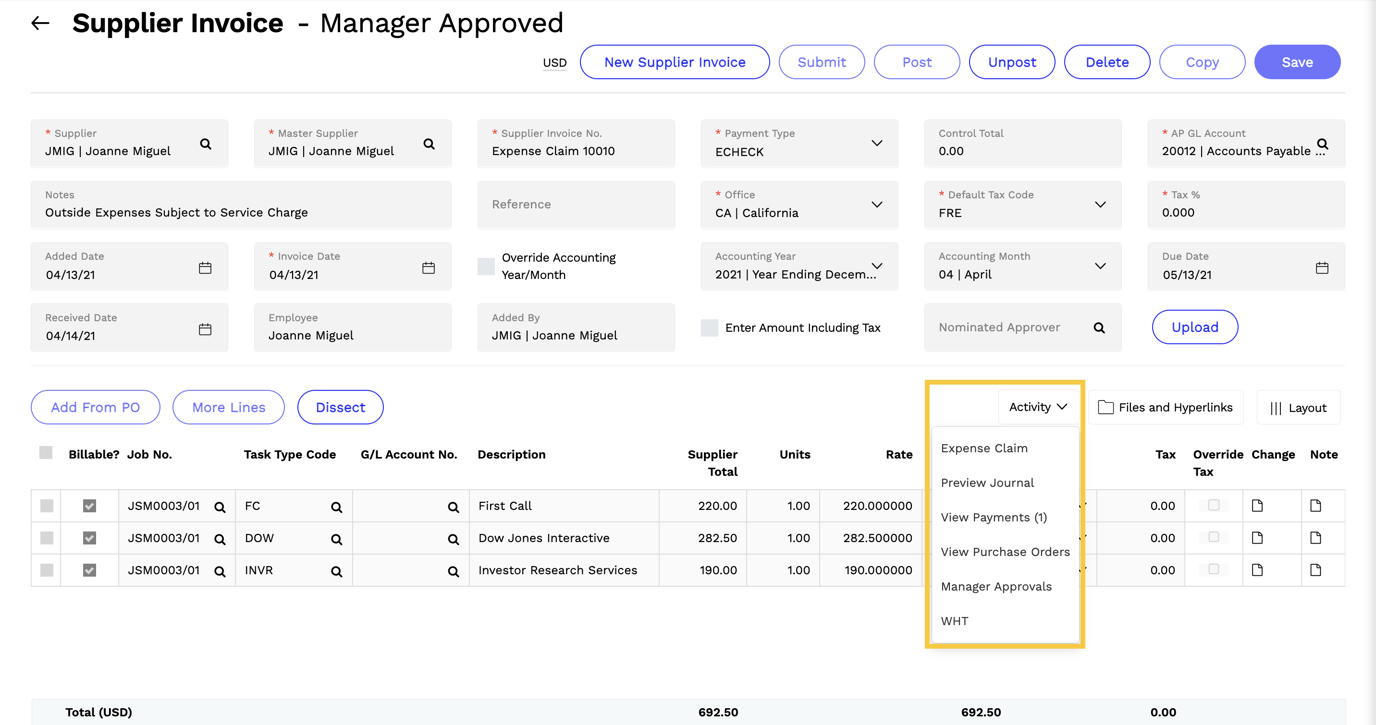Click the Job No. search icon on first line
This screenshot has height=725, width=1376.
[219, 505]
